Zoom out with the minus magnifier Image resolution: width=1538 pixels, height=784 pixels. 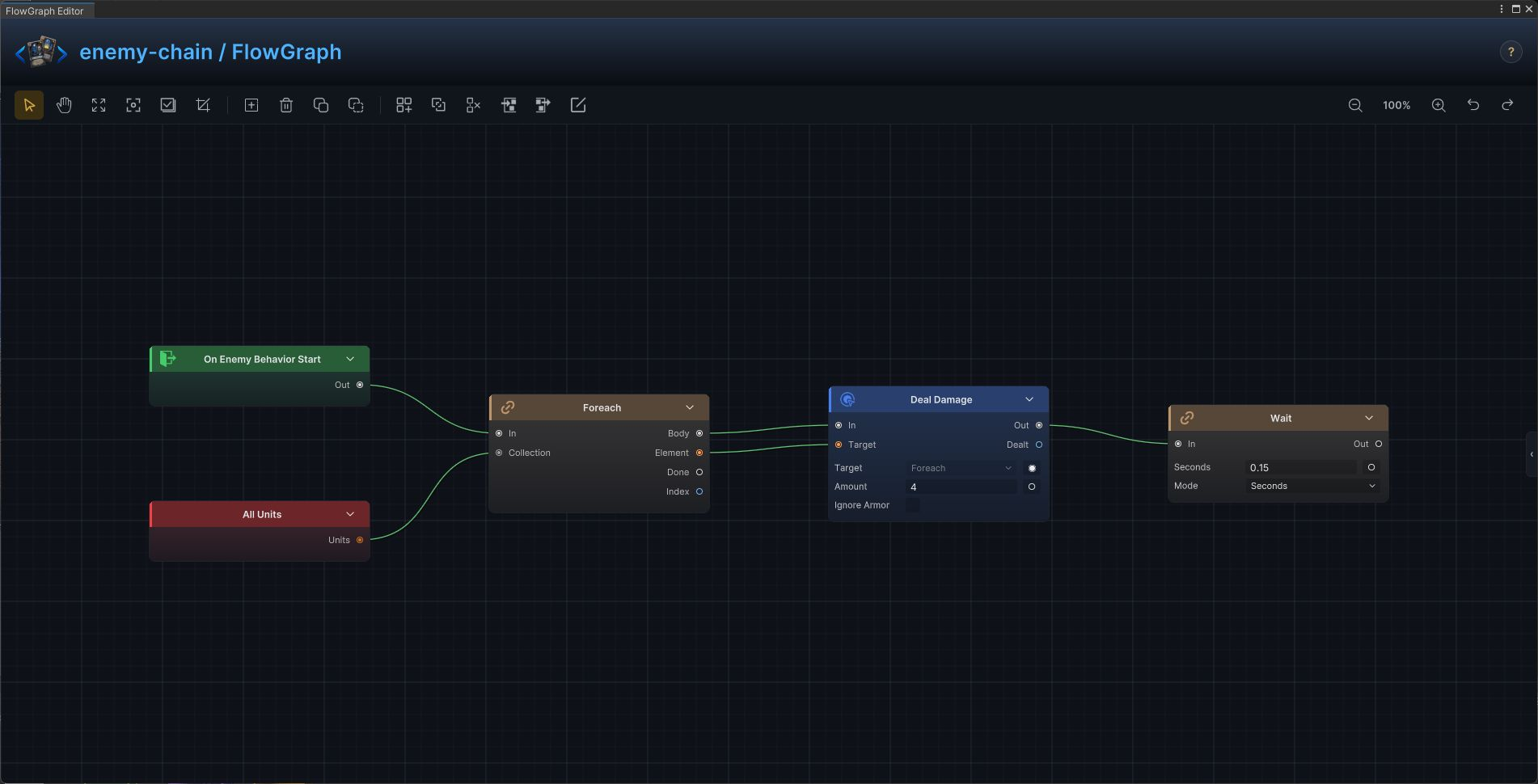(x=1355, y=105)
